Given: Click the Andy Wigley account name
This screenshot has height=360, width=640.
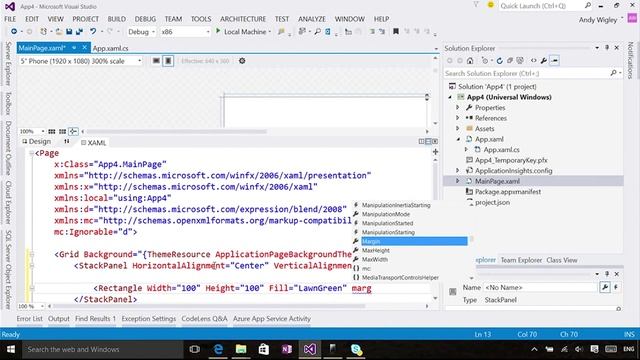Looking at the screenshot, I should tap(598, 20).
